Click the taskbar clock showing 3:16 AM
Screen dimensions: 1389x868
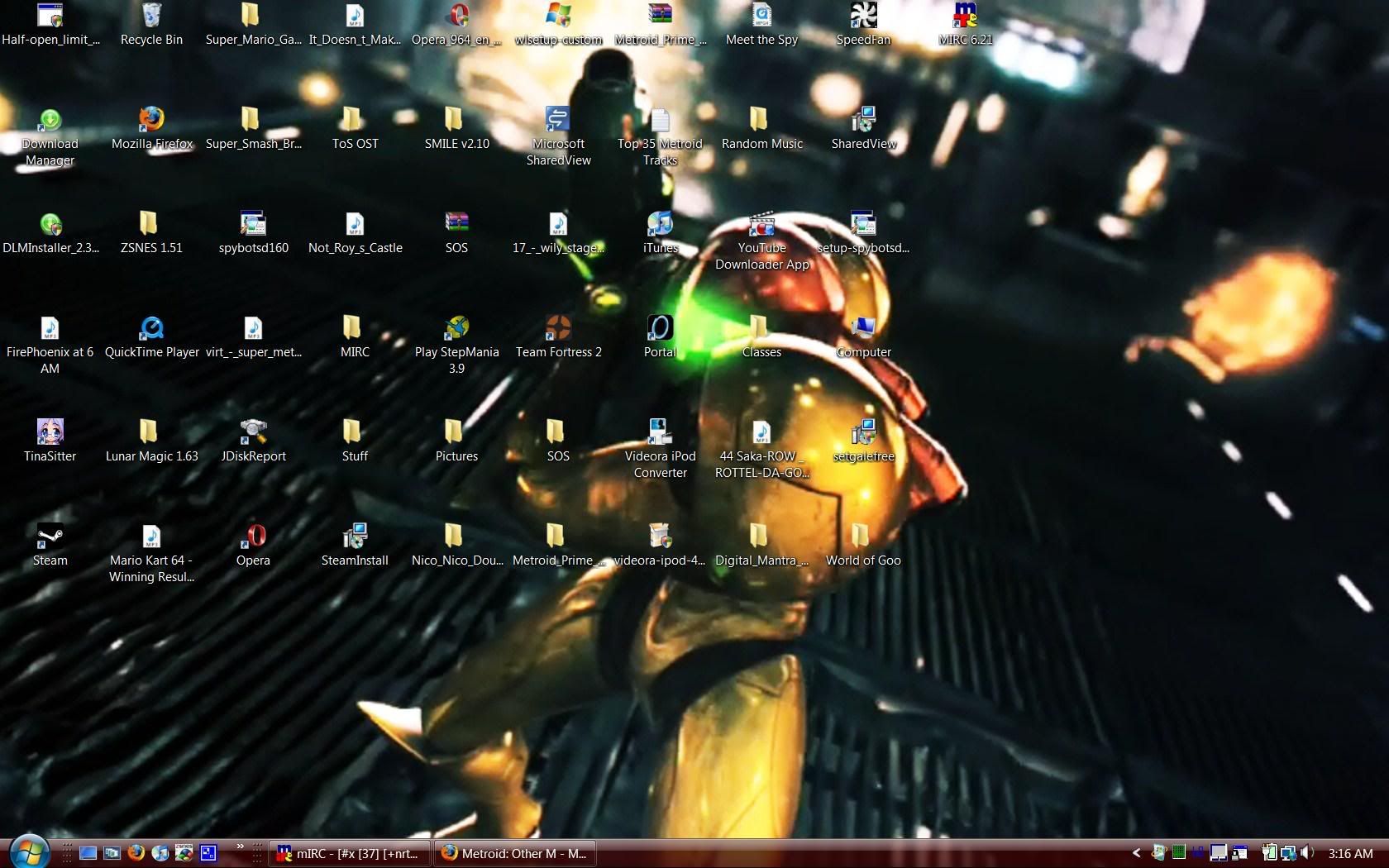tap(1350, 853)
